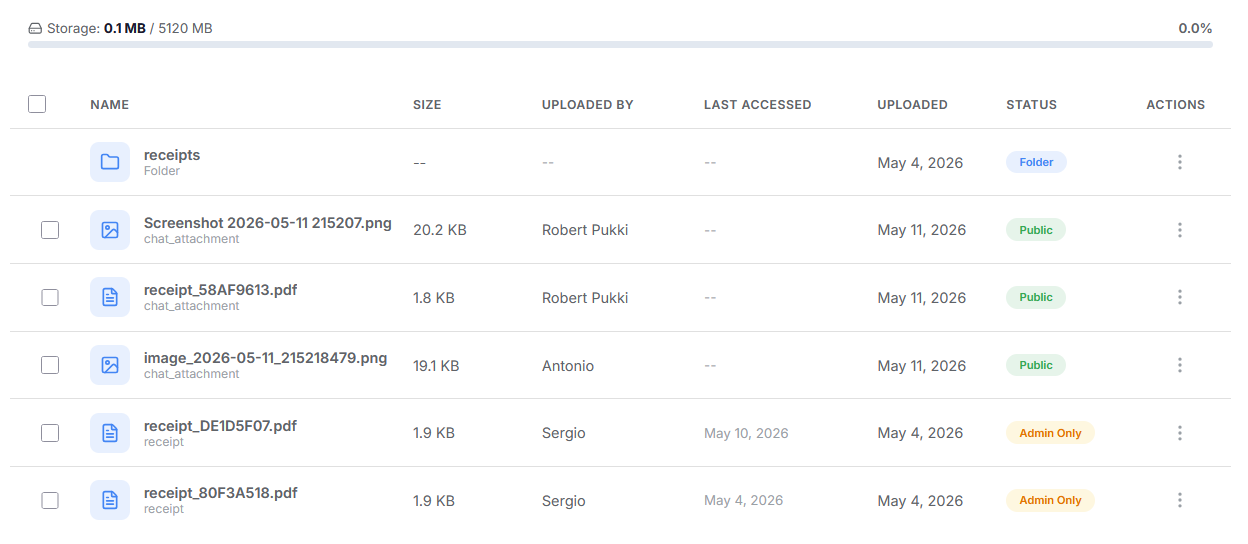This screenshot has width=1248, height=544.
Task: Click the storage drive icon
Action: click(x=35, y=29)
